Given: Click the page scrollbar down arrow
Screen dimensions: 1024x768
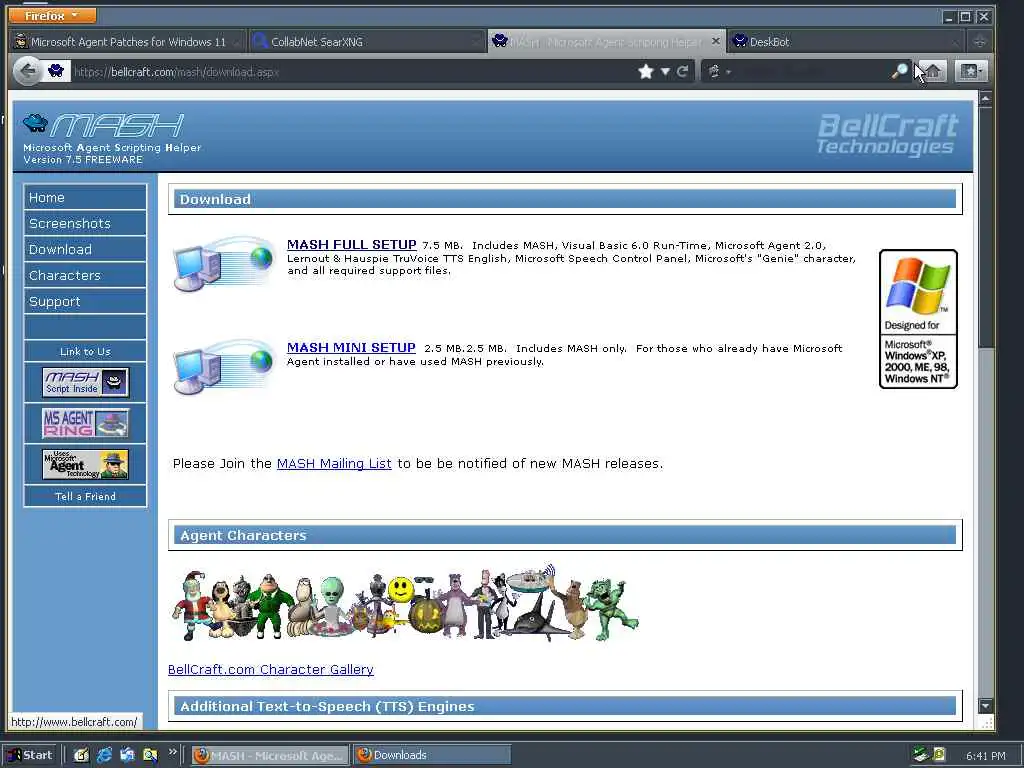Looking at the screenshot, I should (985, 705).
